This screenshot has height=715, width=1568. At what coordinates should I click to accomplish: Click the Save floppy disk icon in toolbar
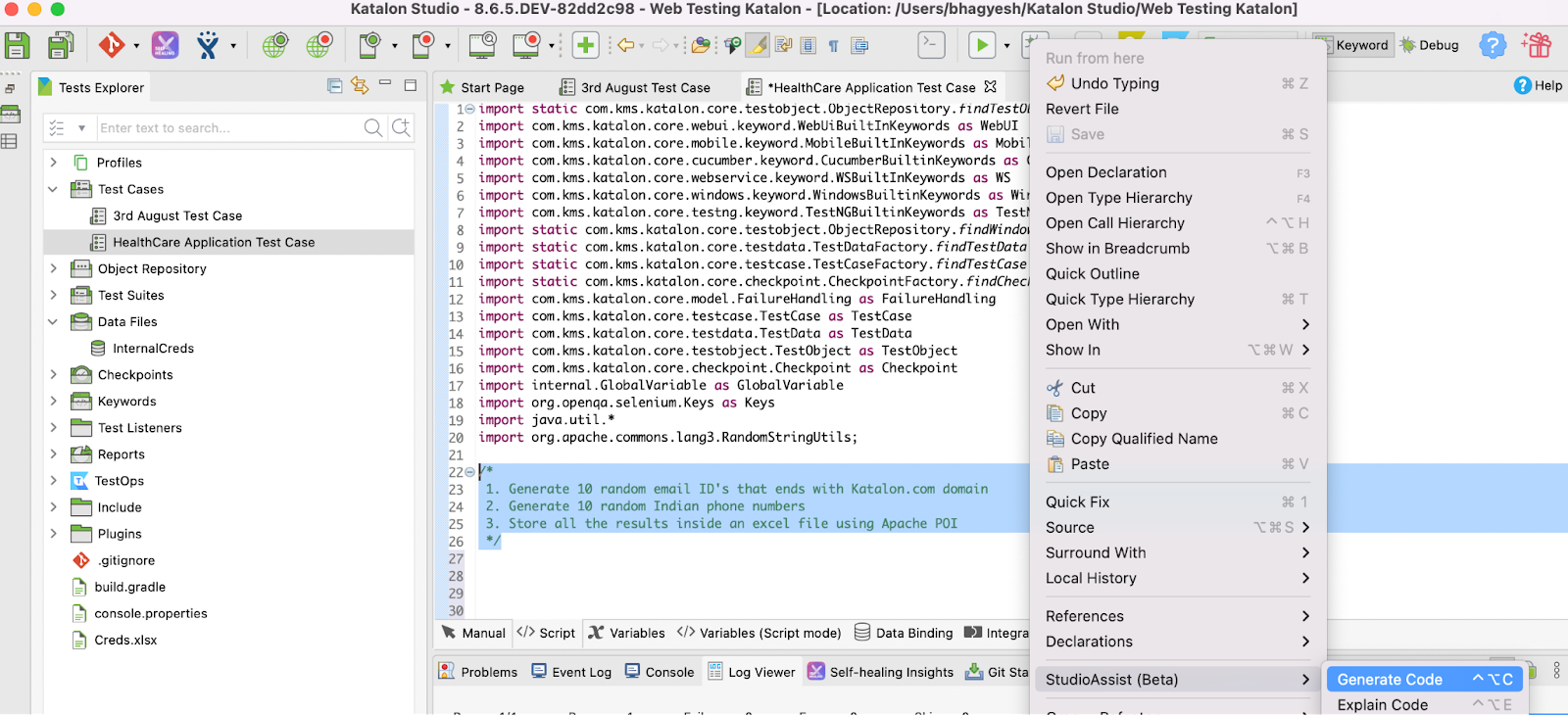pos(17,45)
